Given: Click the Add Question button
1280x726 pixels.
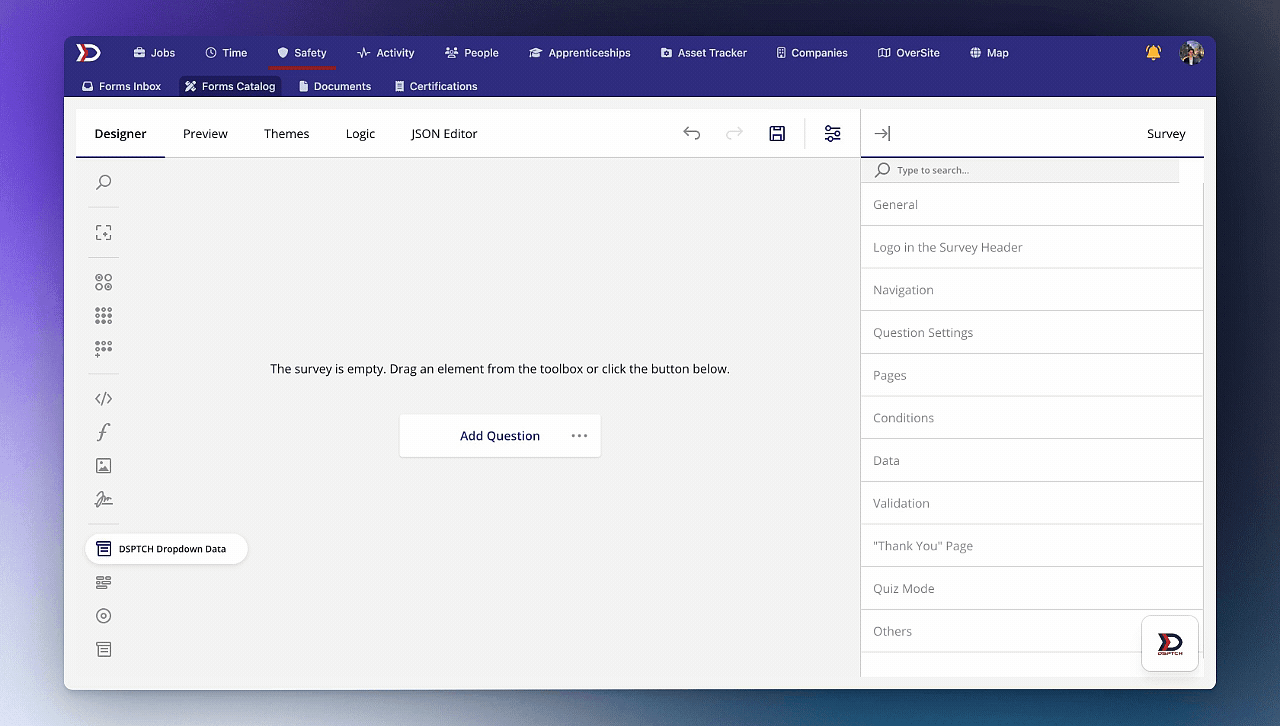Looking at the screenshot, I should [500, 436].
